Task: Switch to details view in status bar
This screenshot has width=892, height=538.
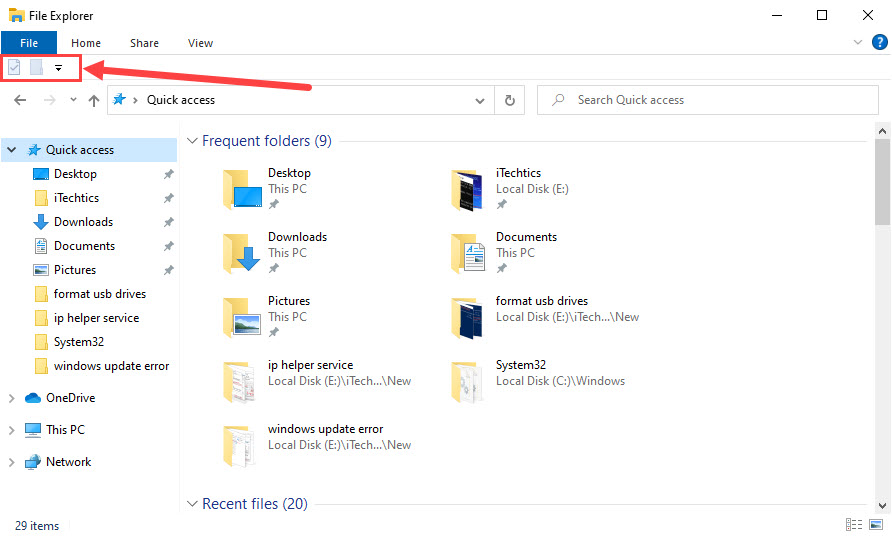Action: pos(854,525)
